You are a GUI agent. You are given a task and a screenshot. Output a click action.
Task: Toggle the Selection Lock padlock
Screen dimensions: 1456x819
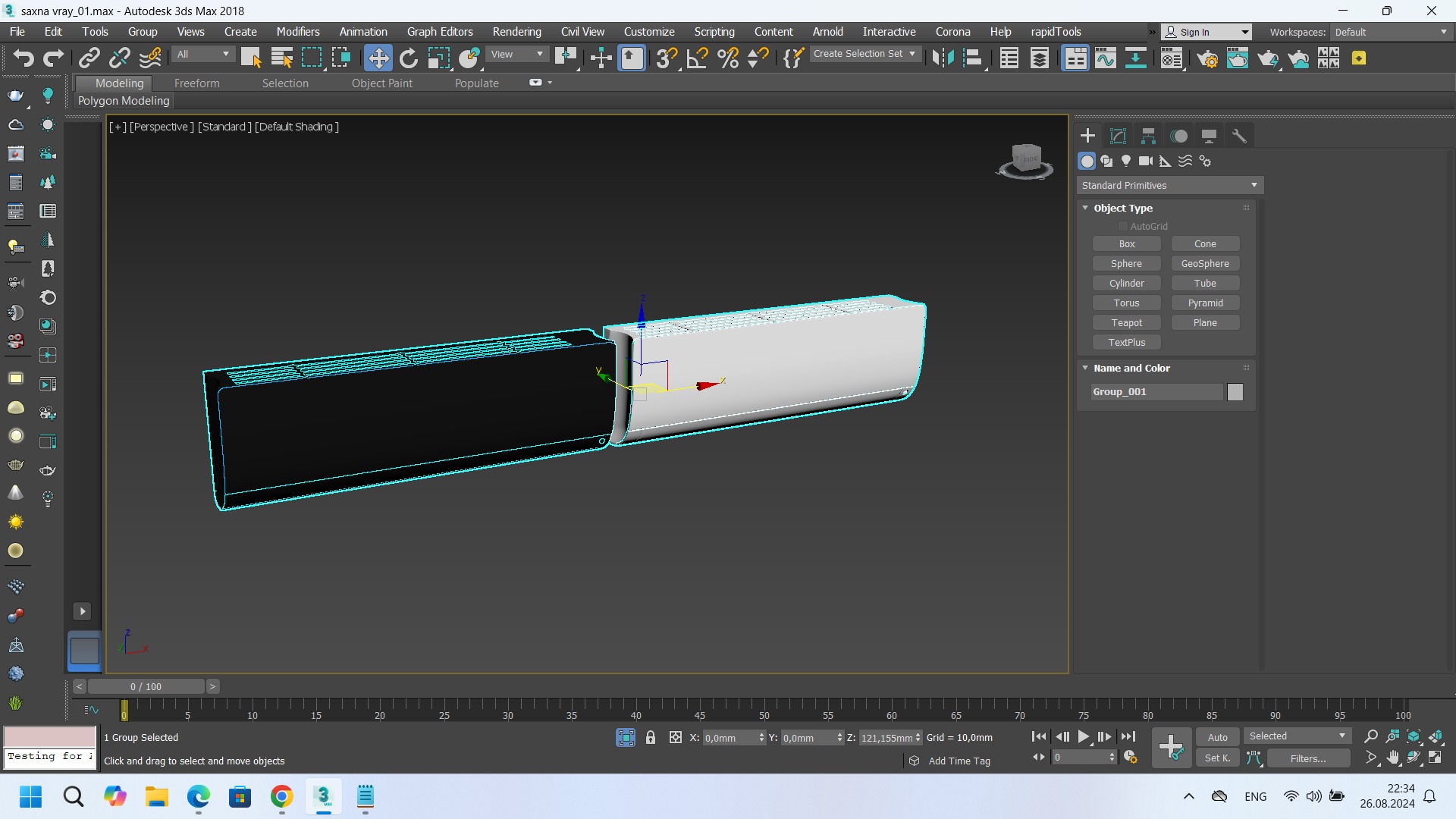tap(651, 737)
